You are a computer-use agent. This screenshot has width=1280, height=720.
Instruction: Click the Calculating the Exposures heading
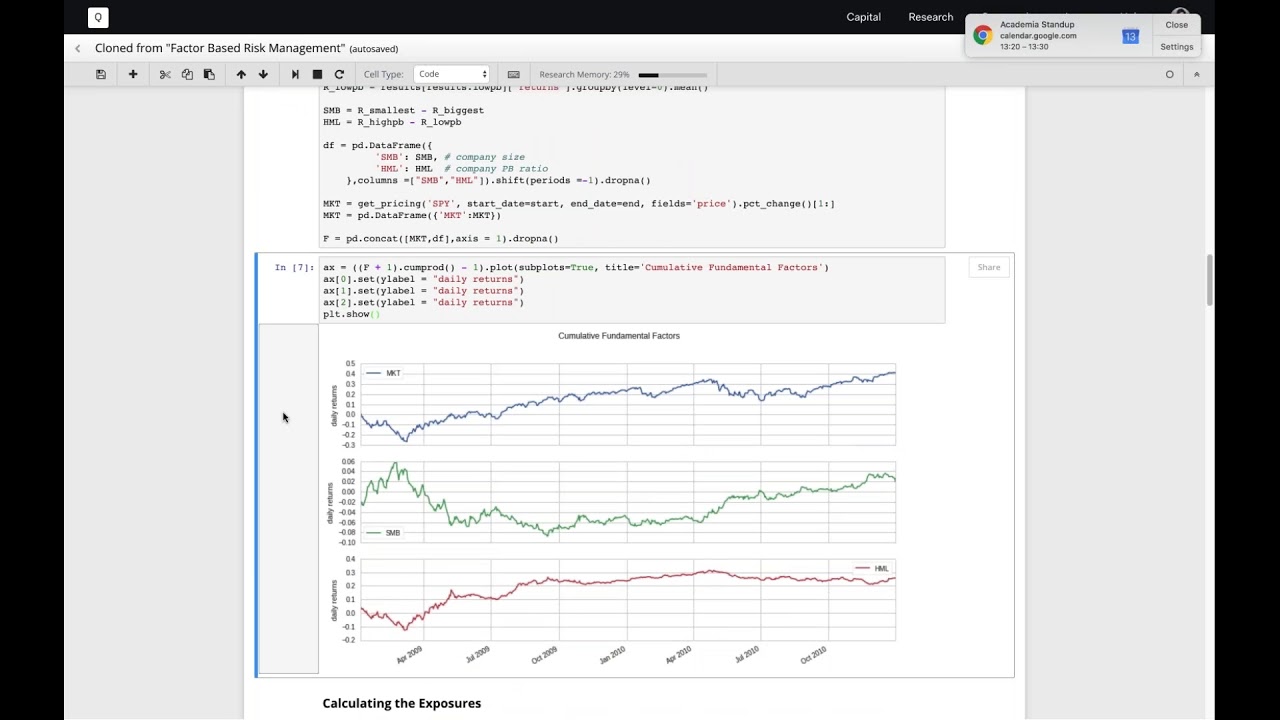(401, 703)
